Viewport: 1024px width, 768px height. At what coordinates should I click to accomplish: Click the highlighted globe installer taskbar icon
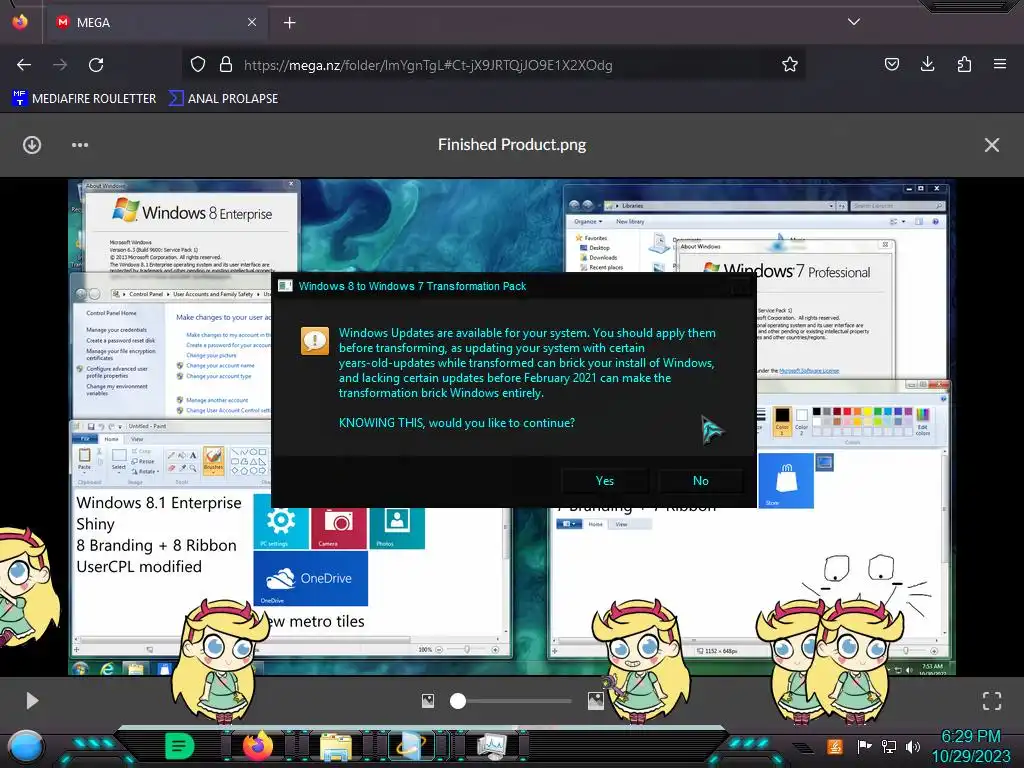coord(412,746)
